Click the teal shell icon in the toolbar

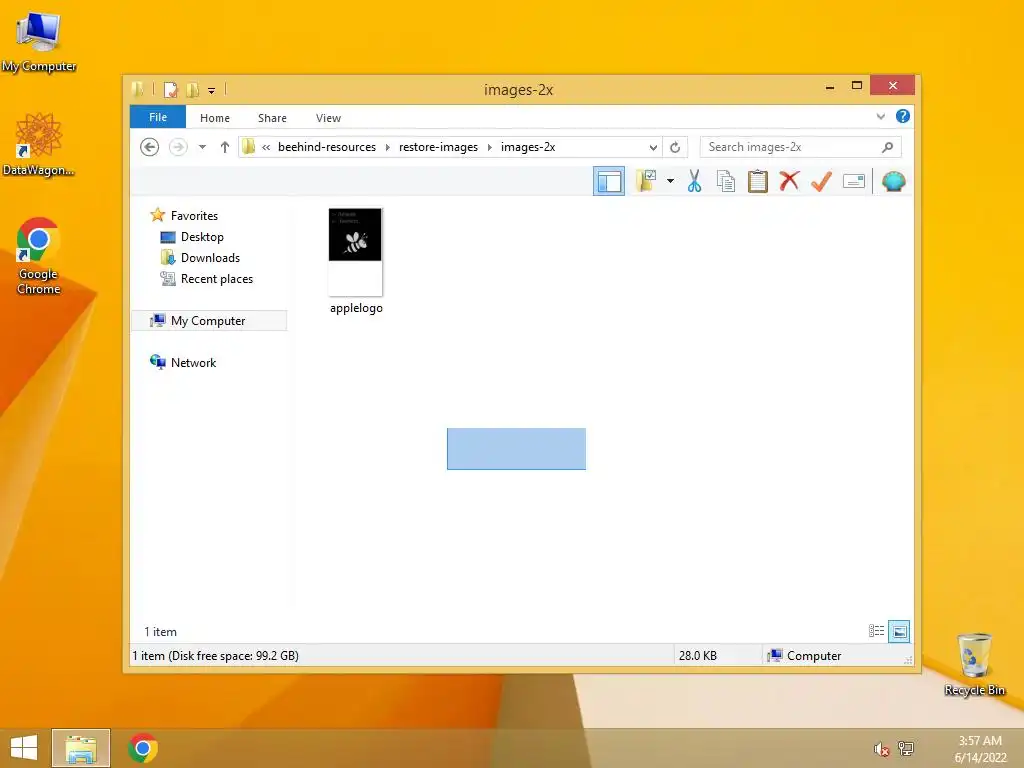893,181
